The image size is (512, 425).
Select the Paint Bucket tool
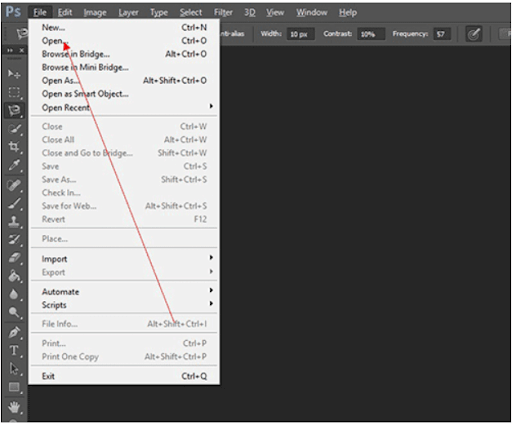[x=14, y=276]
